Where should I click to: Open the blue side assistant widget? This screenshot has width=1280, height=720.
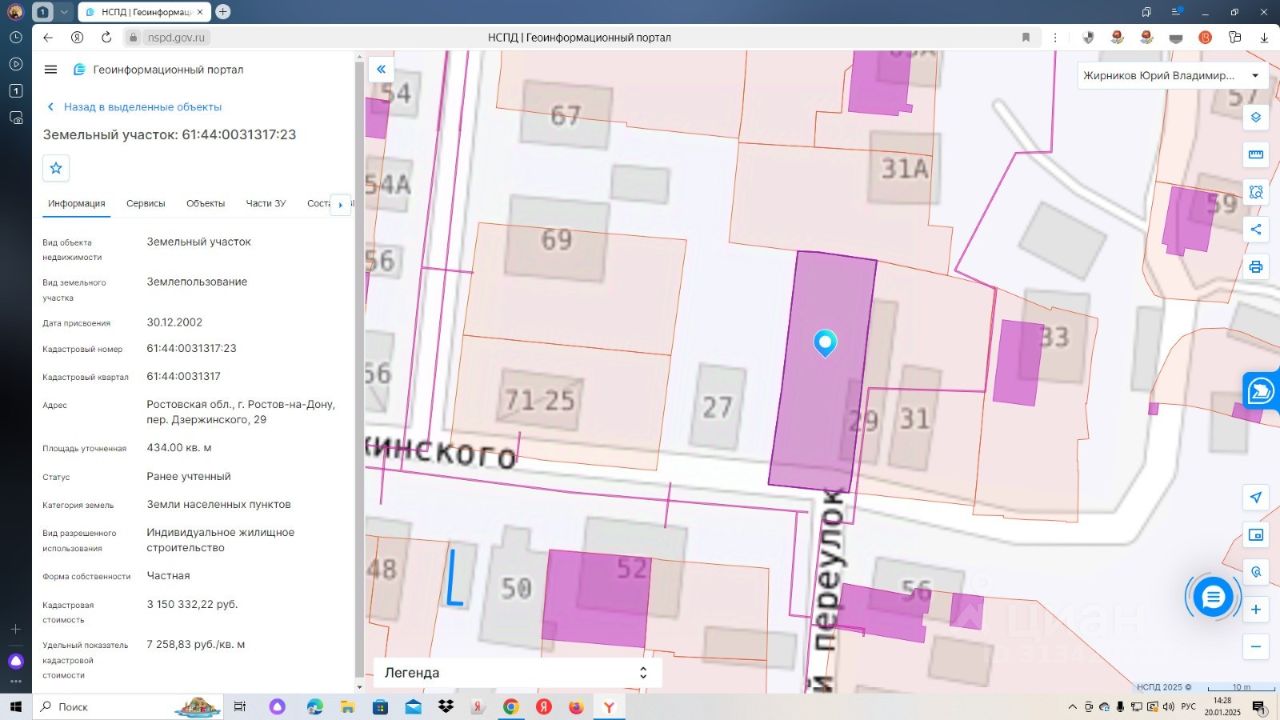coord(1261,391)
